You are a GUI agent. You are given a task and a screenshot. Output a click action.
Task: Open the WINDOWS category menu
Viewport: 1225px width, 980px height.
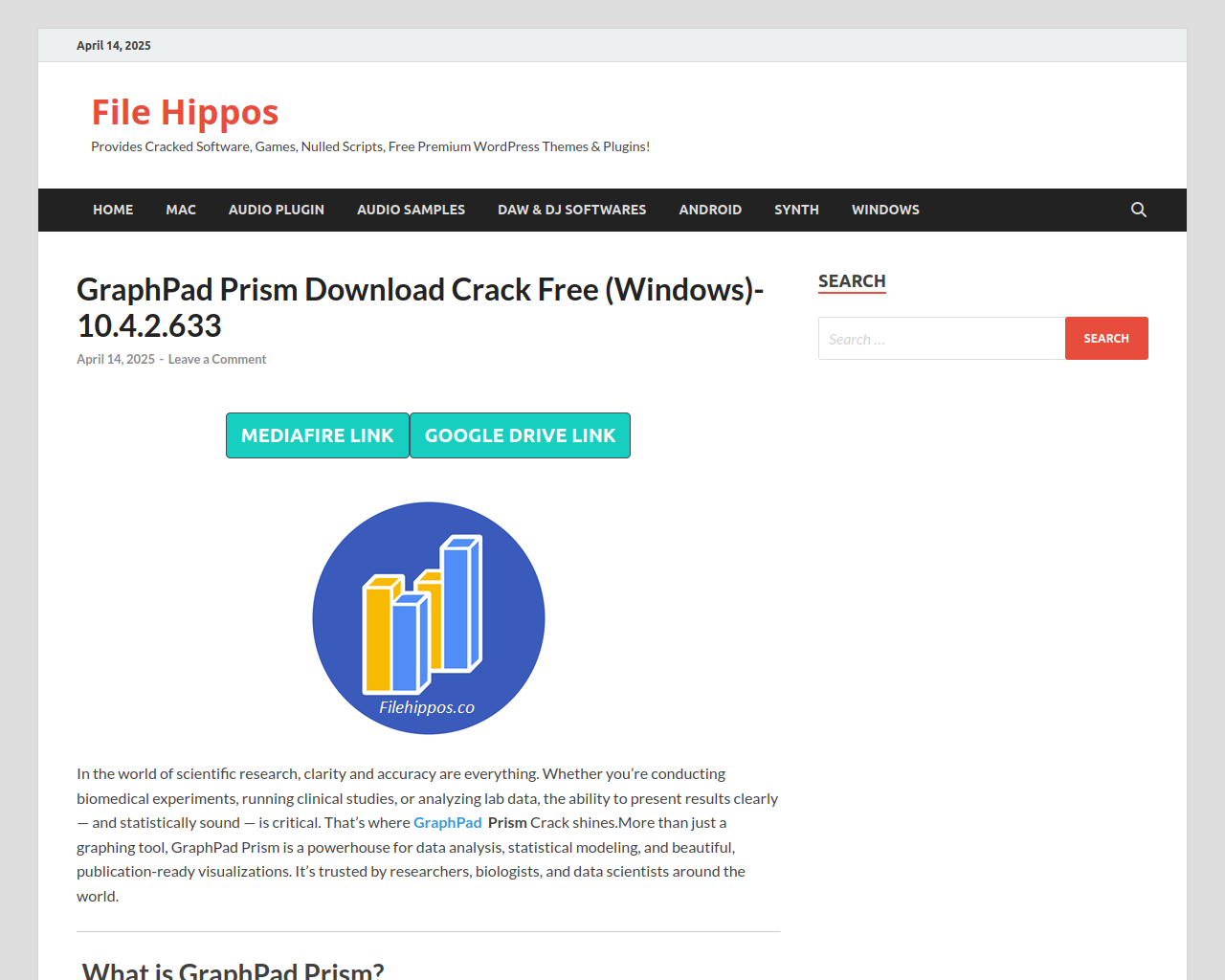coord(885,210)
